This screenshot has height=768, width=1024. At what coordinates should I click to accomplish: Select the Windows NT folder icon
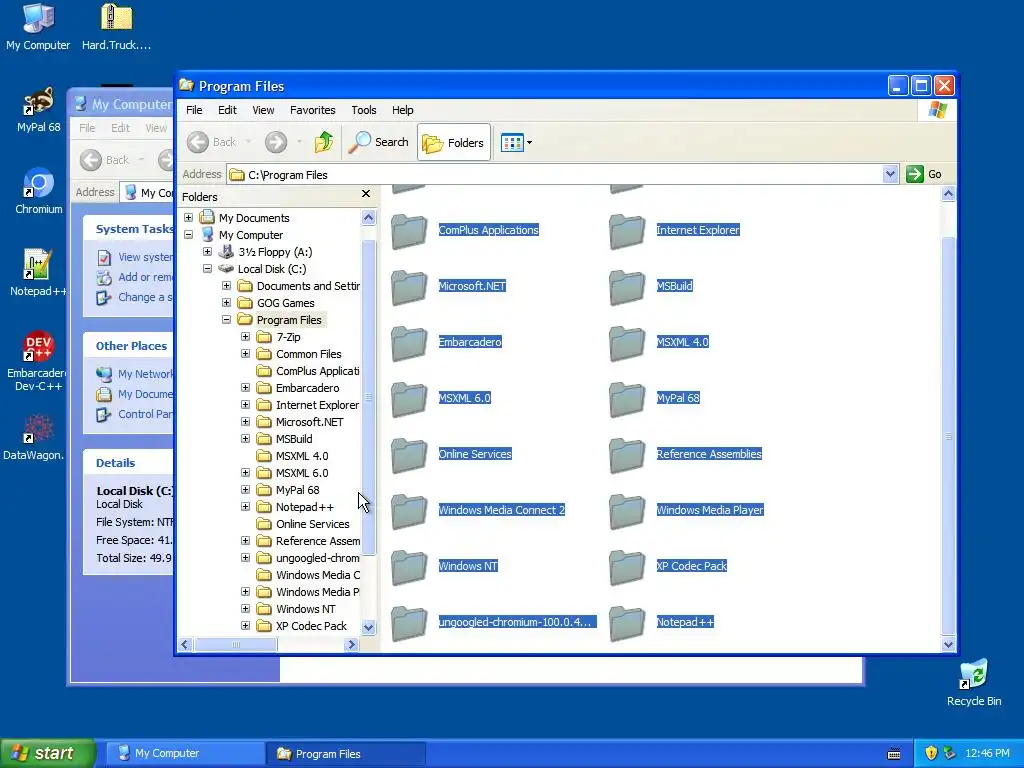[409, 568]
